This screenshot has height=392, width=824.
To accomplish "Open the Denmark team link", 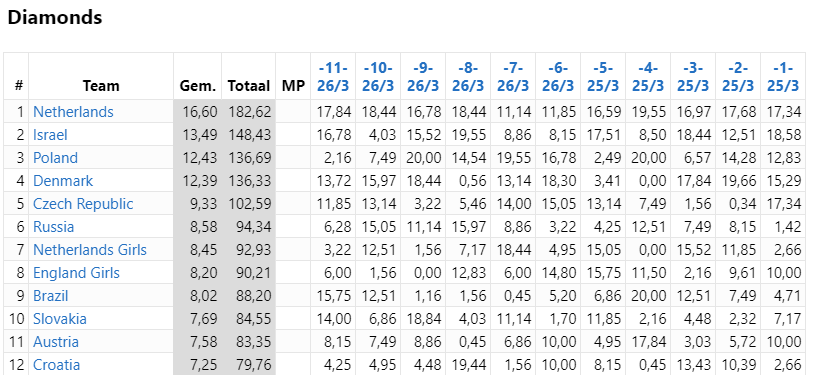I will coord(63,181).
